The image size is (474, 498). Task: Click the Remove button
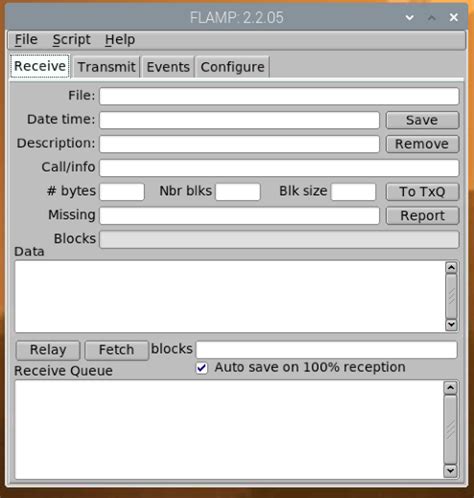(x=422, y=144)
